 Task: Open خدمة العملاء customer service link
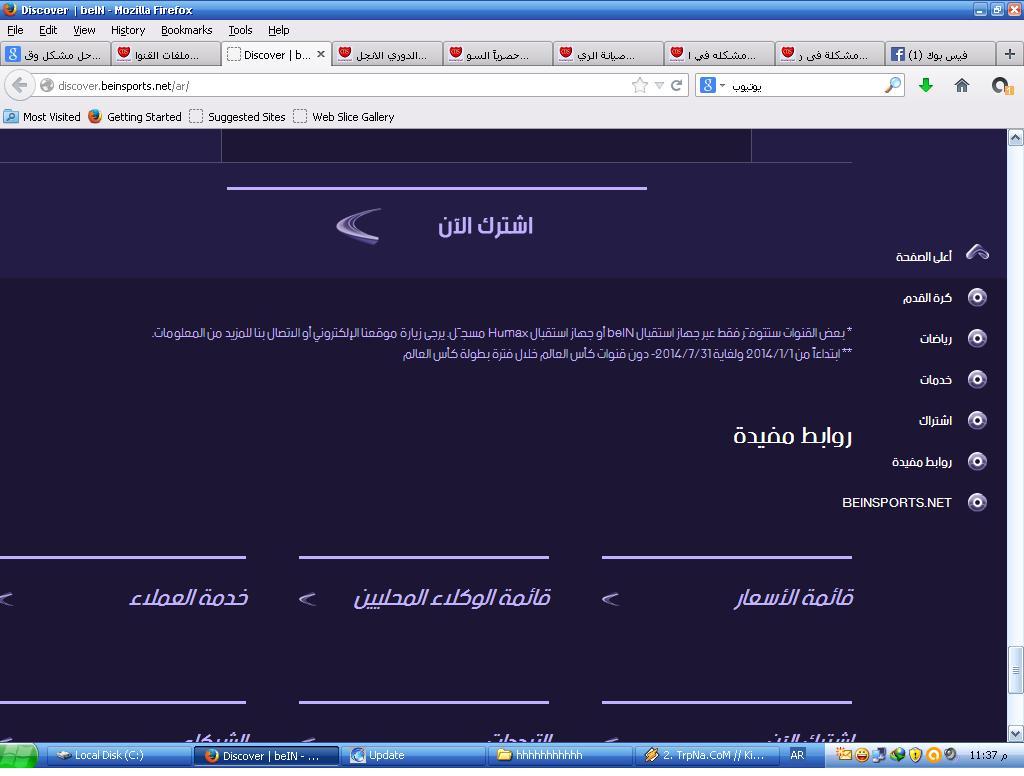[188, 598]
